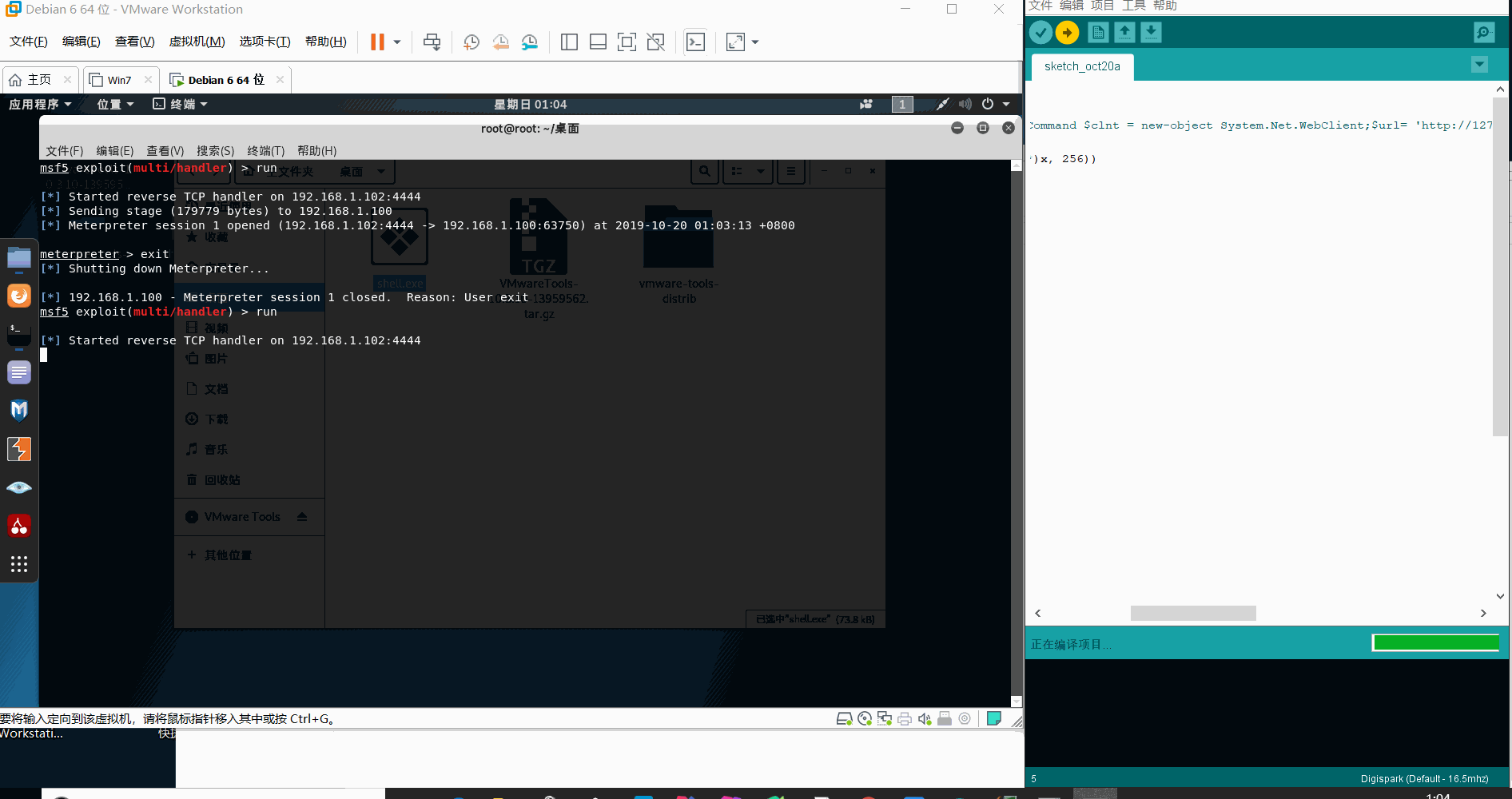The width and height of the screenshot is (1512, 799).
Task: Toggle the VMware library panel
Action: point(569,42)
